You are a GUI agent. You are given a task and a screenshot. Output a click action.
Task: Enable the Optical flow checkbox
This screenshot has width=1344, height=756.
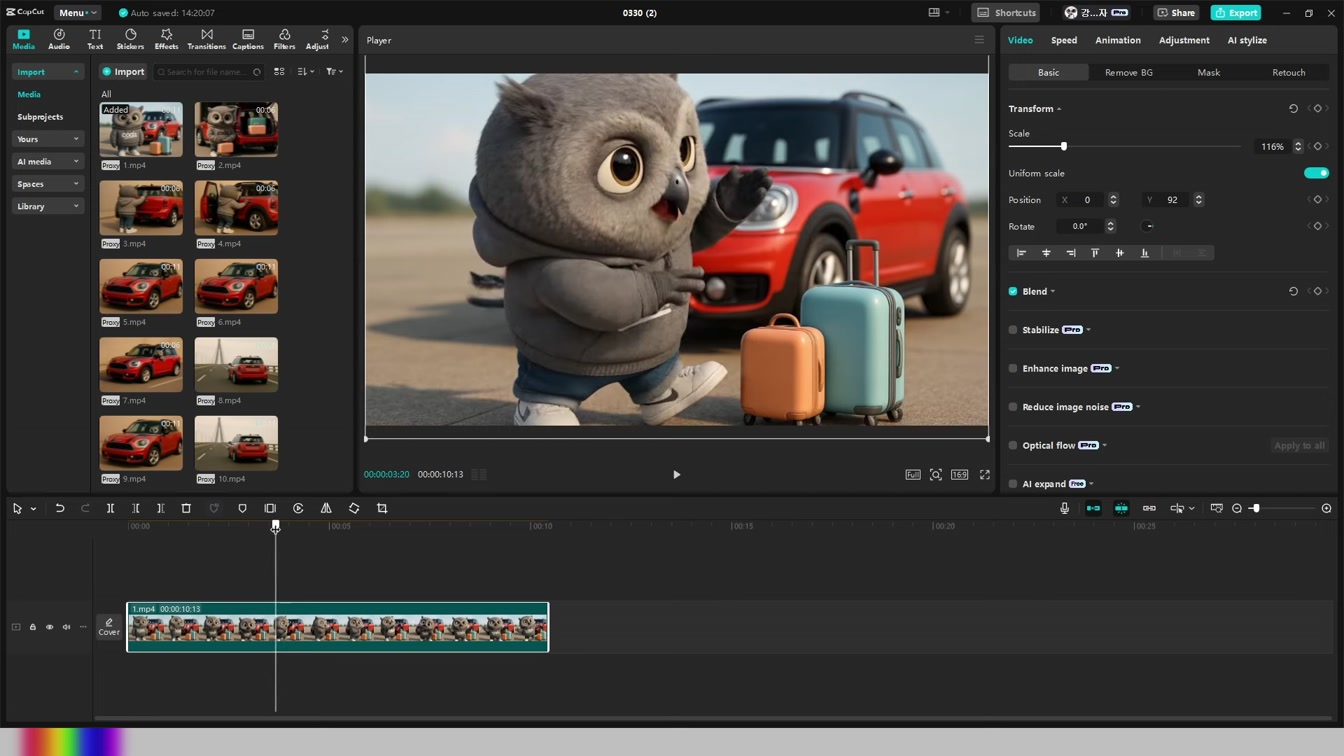coord(1013,446)
